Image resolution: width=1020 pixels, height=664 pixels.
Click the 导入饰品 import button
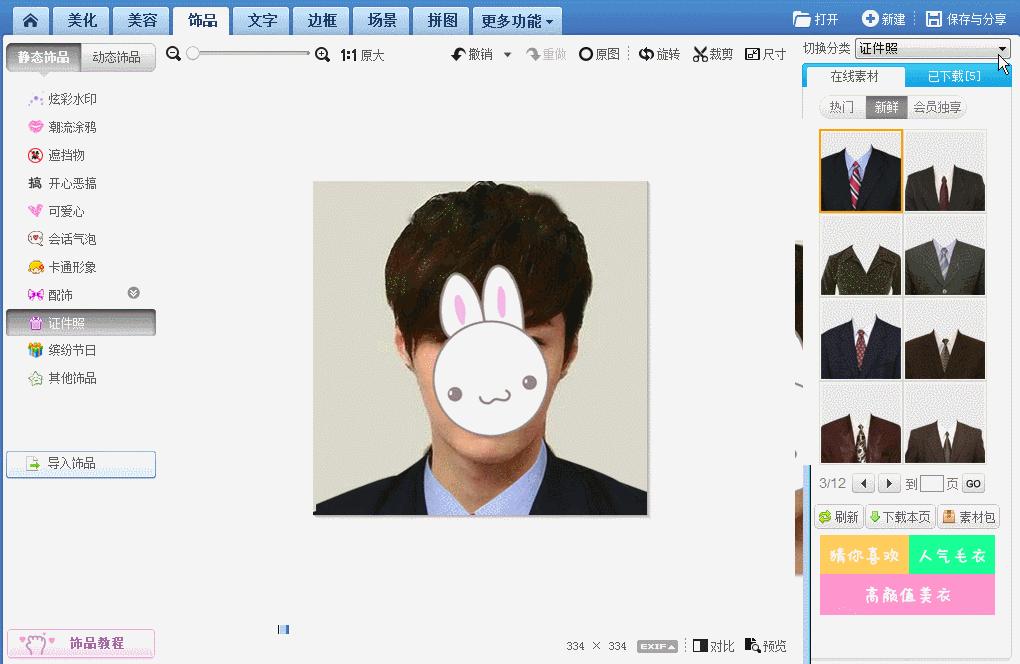pos(81,464)
